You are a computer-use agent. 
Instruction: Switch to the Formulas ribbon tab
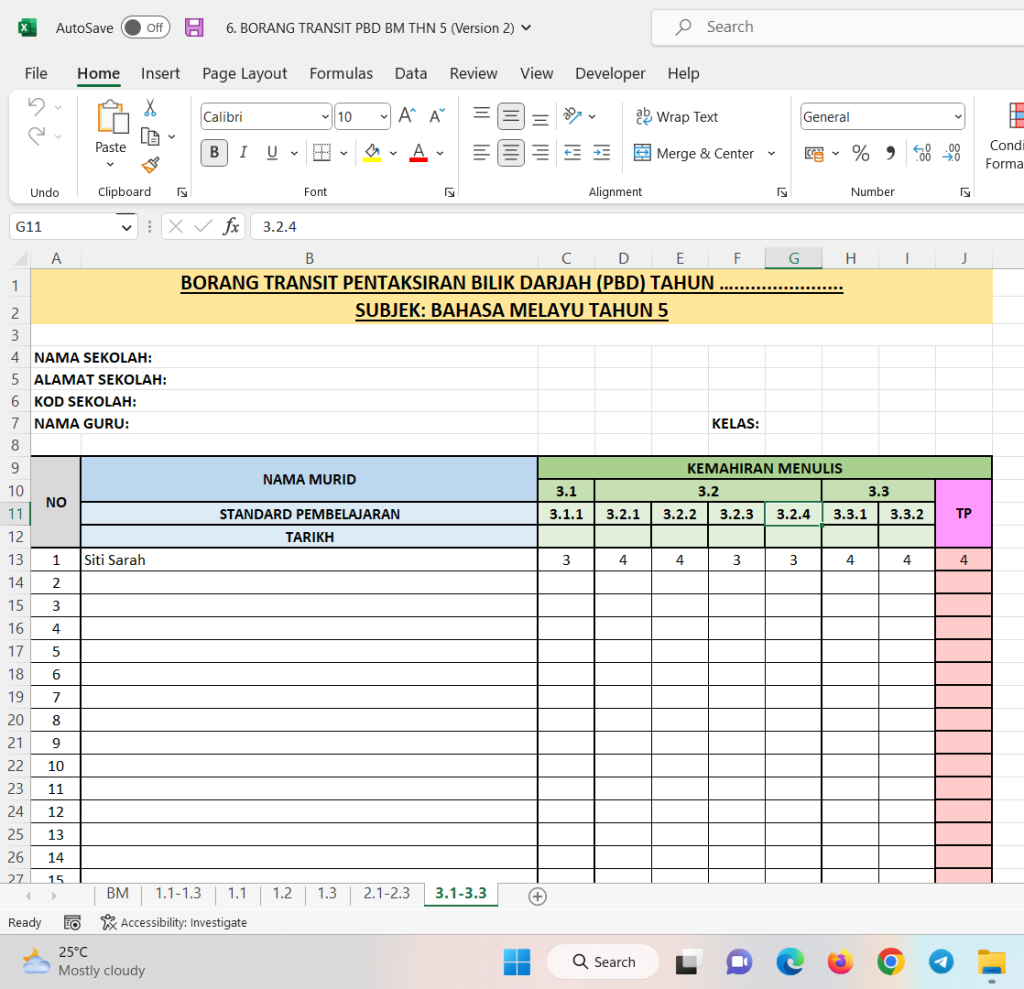click(341, 73)
